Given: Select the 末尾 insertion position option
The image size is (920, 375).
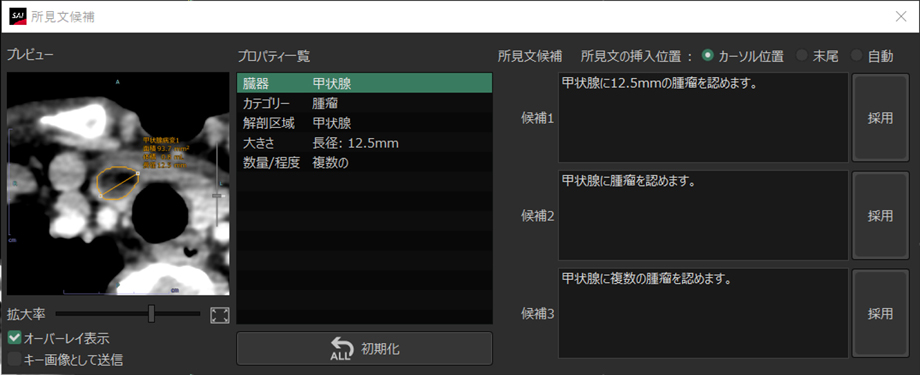Looking at the screenshot, I should coord(801,56).
